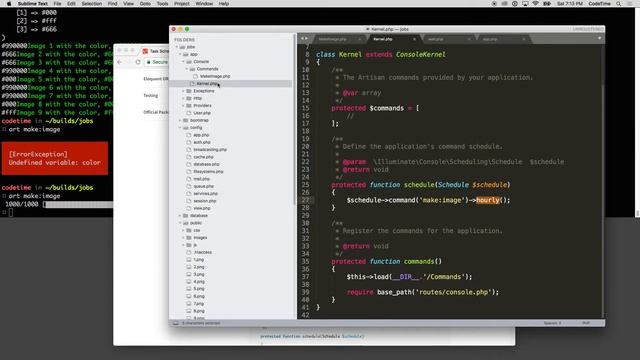Click Testing link in browser sidebar
The width and height of the screenshot is (640, 360).
150,96
